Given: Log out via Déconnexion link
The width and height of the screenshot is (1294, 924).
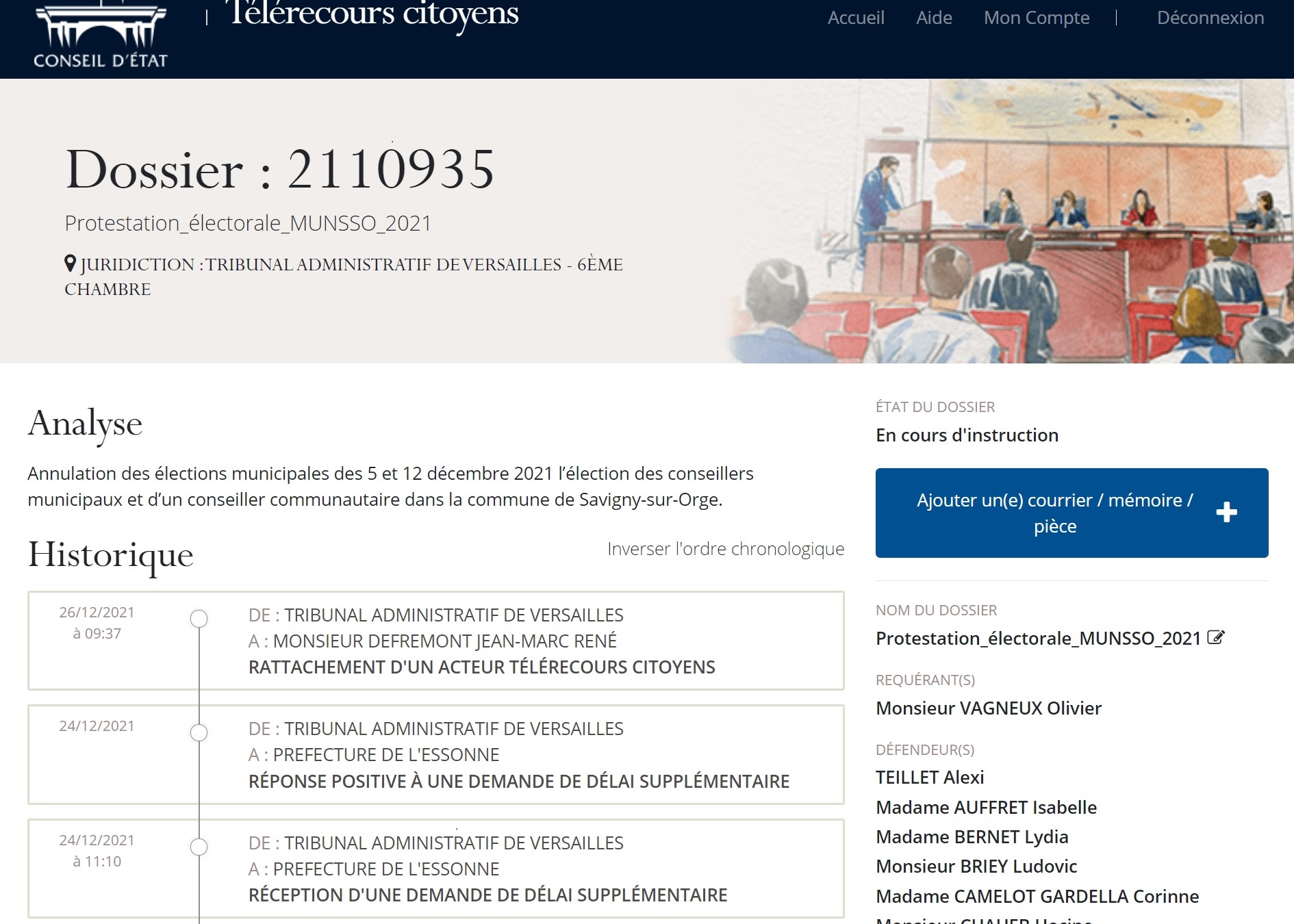Looking at the screenshot, I should [x=1210, y=18].
